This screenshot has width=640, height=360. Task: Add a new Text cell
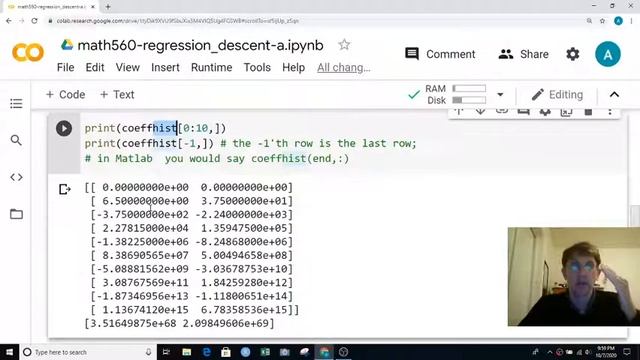pyautogui.click(x=117, y=95)
